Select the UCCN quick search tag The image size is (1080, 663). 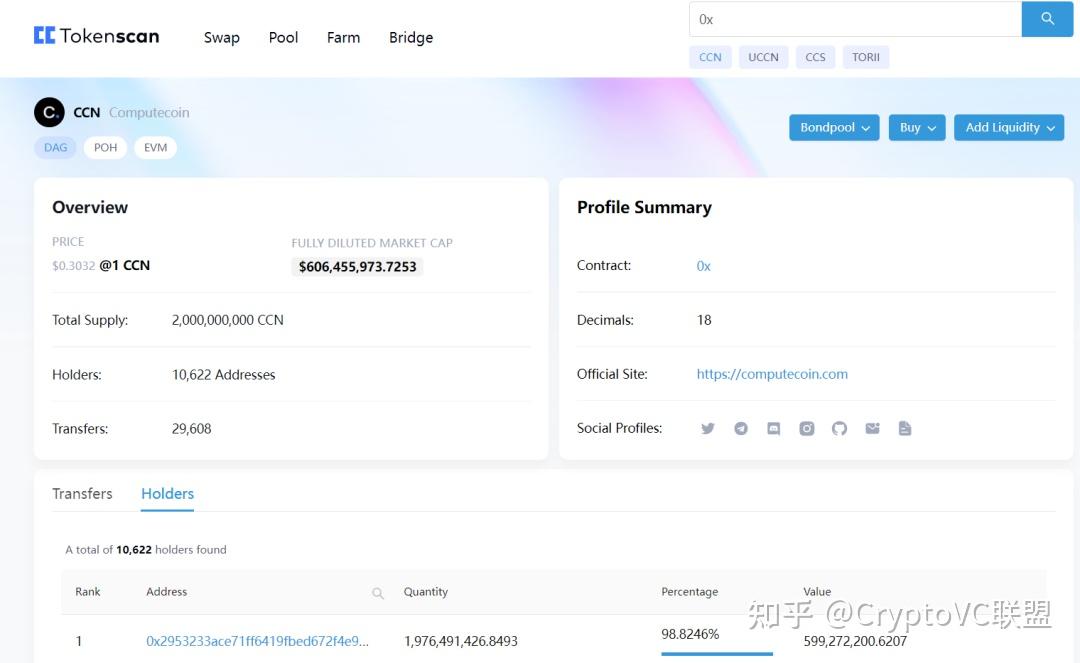point(763,57)
